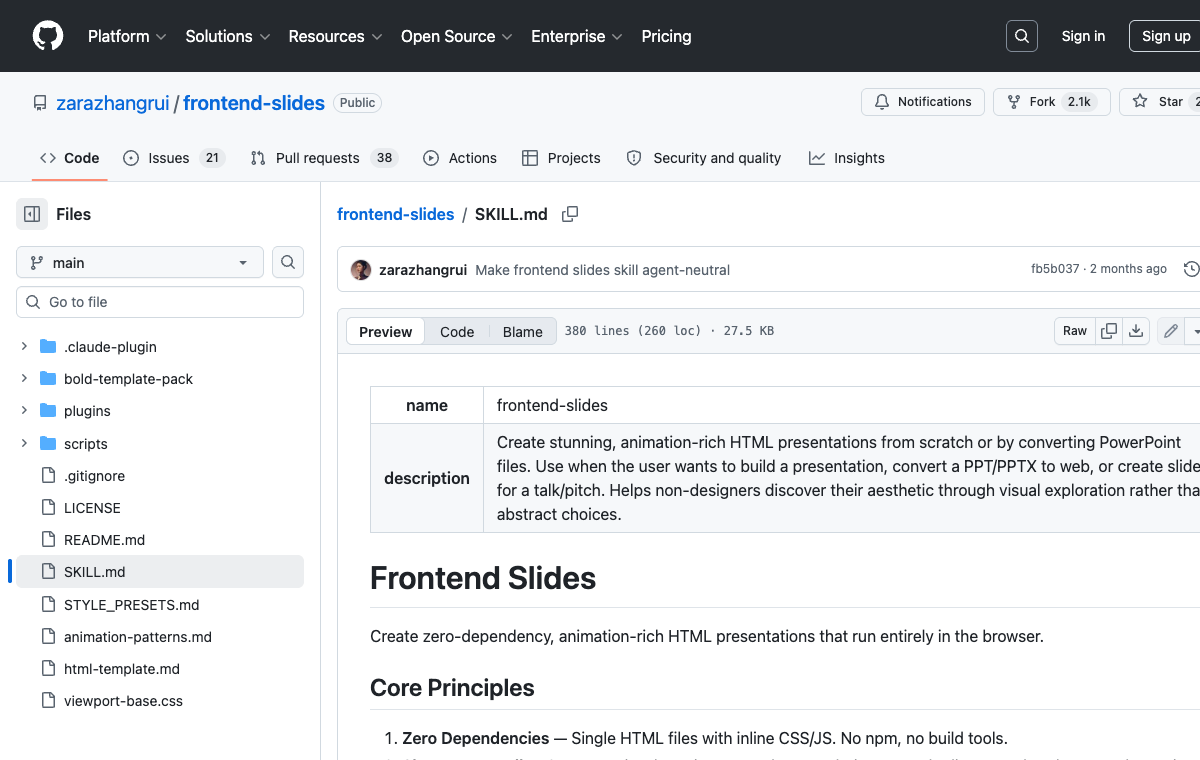Open the Code tab
The width and height of the screenshot is (1200, 760).
click(70, 158)
